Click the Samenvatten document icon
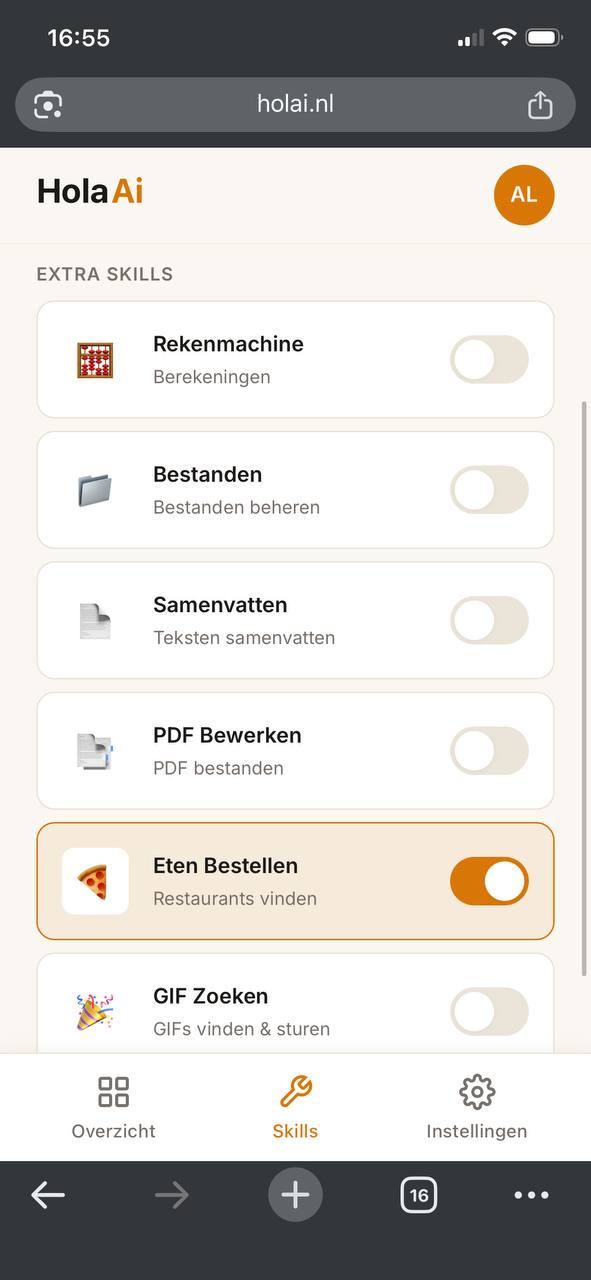Screen dimensions: 591x1280 coord(95,620)
